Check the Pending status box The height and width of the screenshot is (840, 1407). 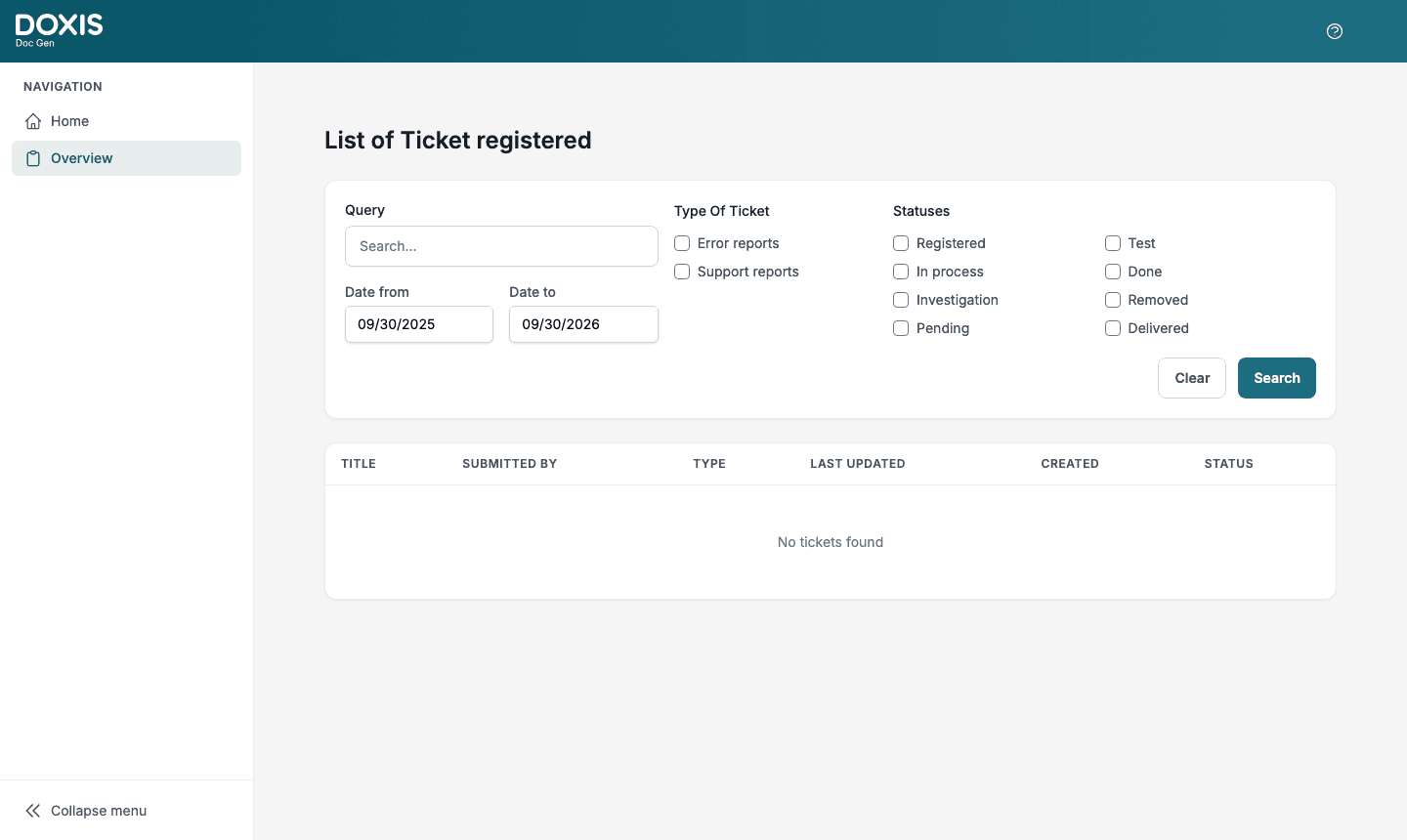pos(901,328)
